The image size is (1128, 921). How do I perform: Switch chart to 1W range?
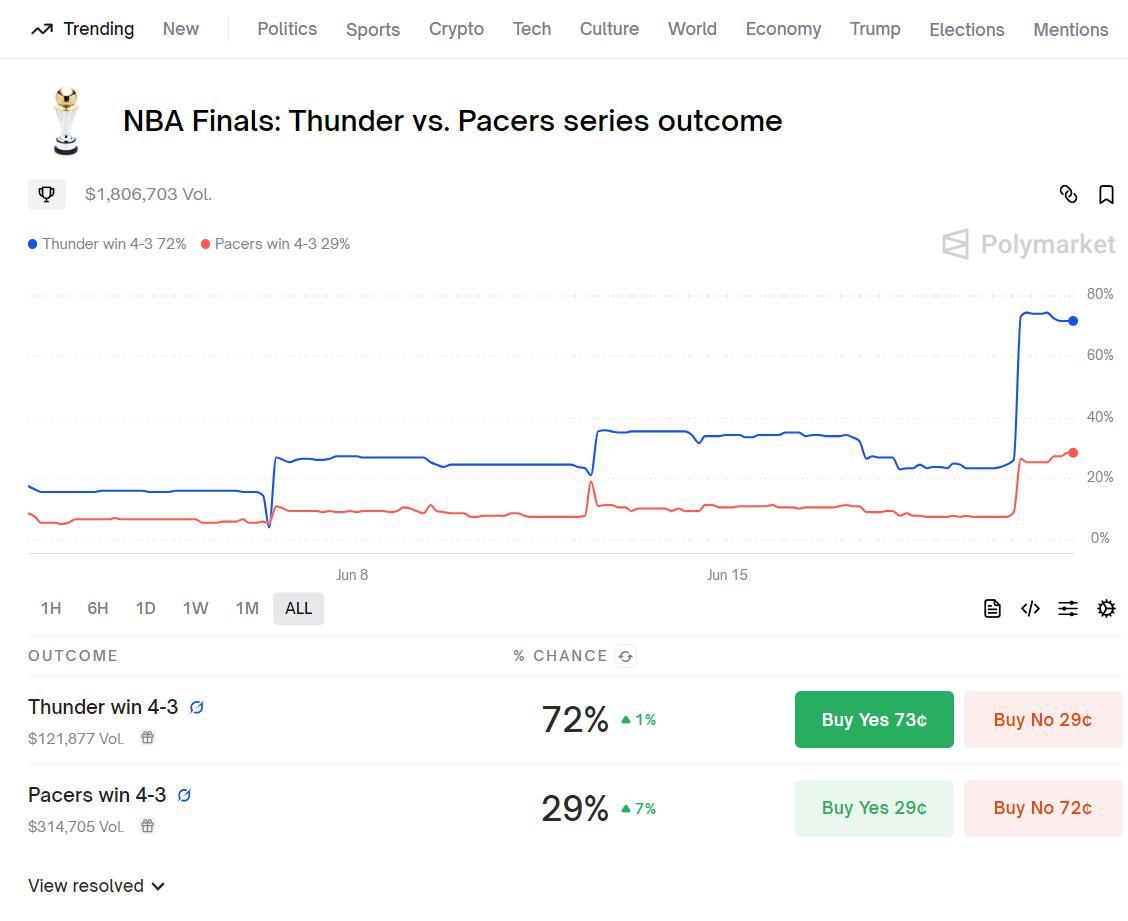coord(195,608)
